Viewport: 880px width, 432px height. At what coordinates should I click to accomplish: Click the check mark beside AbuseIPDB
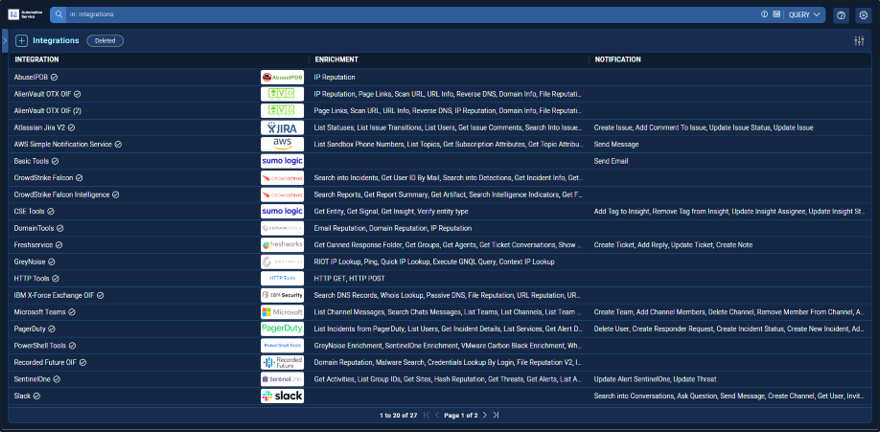[x=55, y=77]
